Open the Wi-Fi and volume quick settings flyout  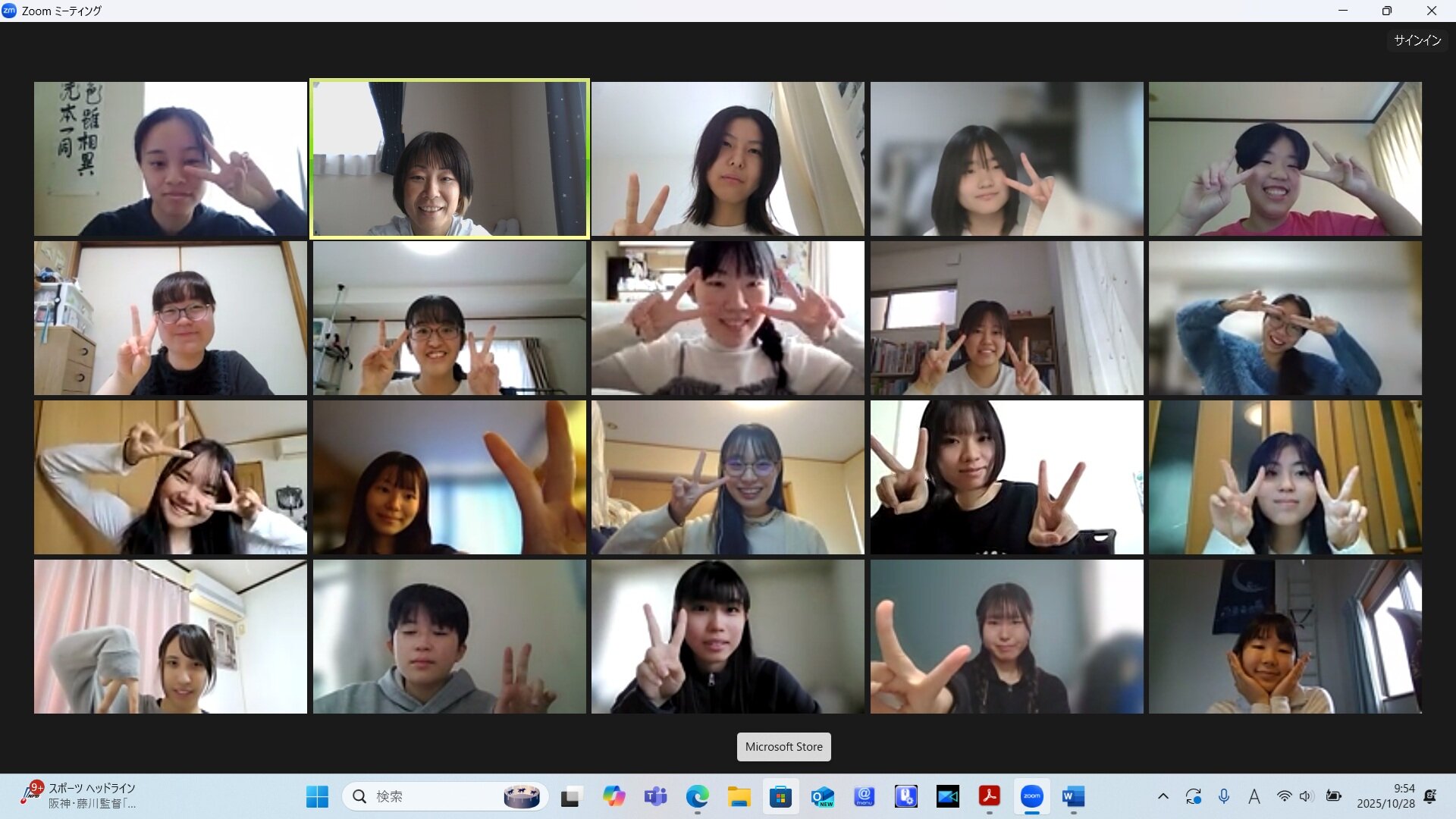click(x=1294, y=796)
